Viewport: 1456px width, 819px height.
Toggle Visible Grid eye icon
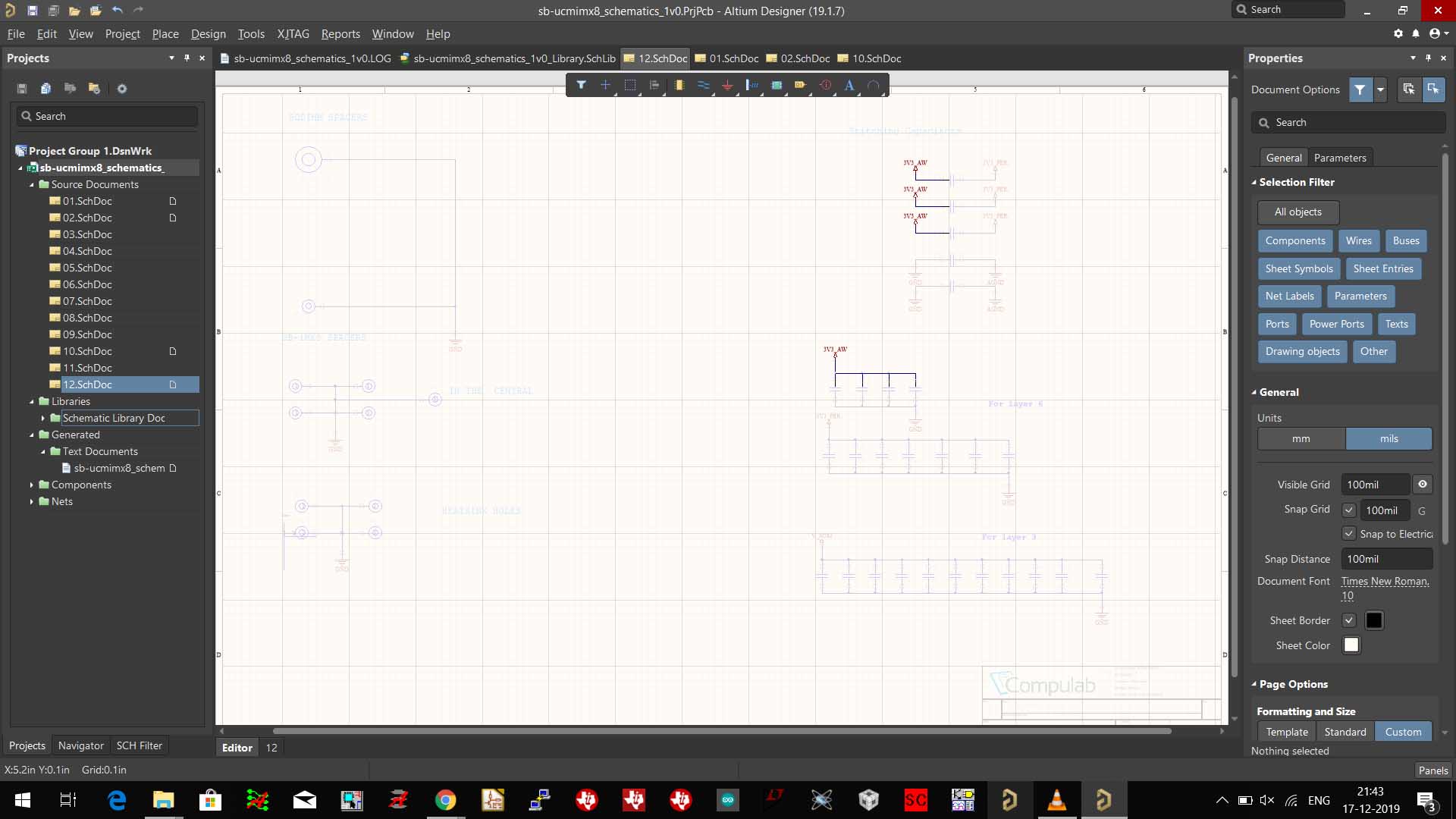point(1423,485)
